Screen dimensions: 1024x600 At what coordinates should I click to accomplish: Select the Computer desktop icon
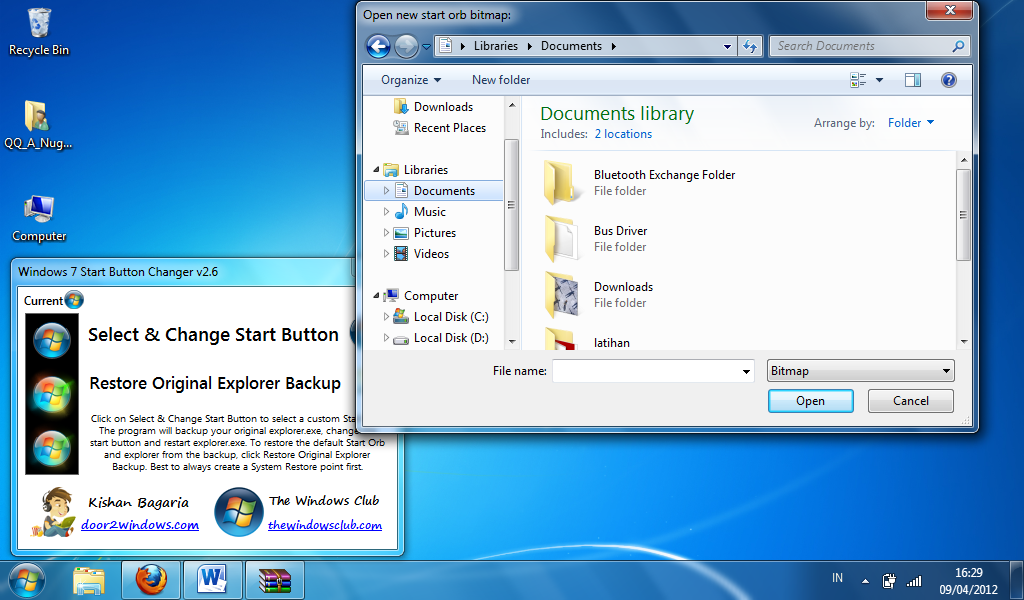coord(39,218)
